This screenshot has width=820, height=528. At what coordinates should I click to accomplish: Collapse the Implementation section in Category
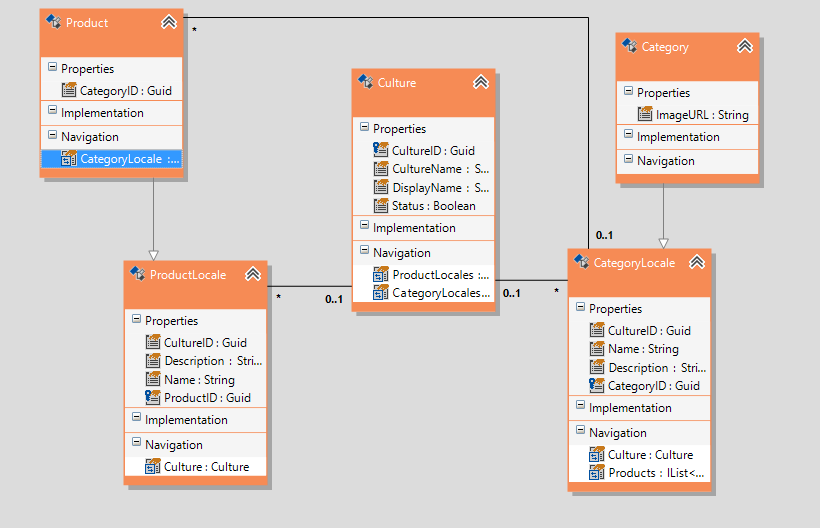(629, 134)
